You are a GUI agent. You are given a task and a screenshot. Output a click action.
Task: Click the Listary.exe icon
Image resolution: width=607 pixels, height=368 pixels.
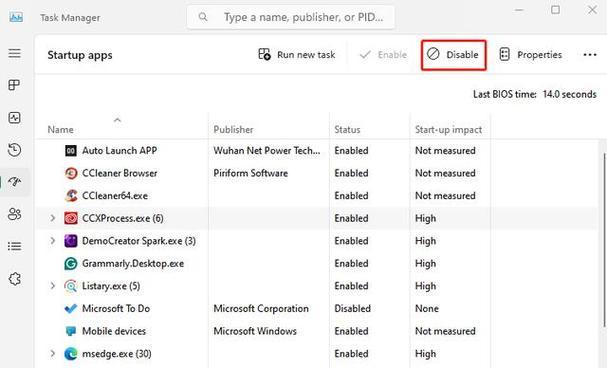coord(70,286)
